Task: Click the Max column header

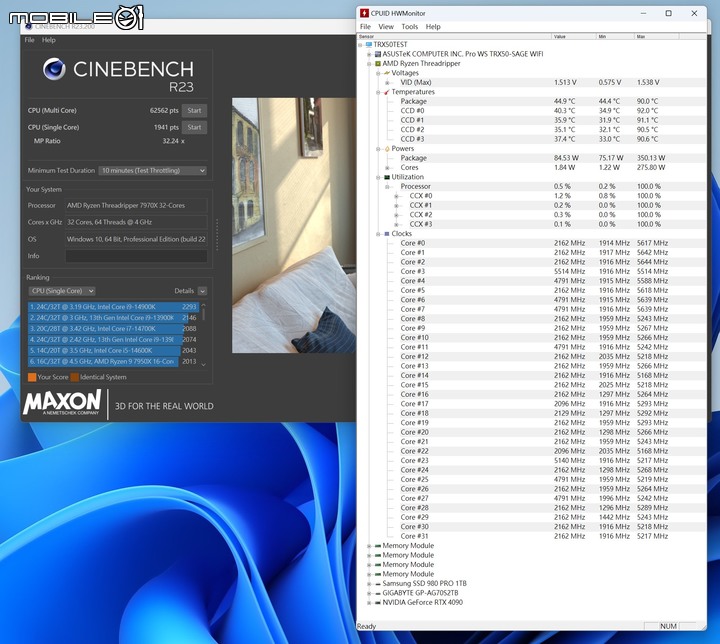Action: [656, 36]
